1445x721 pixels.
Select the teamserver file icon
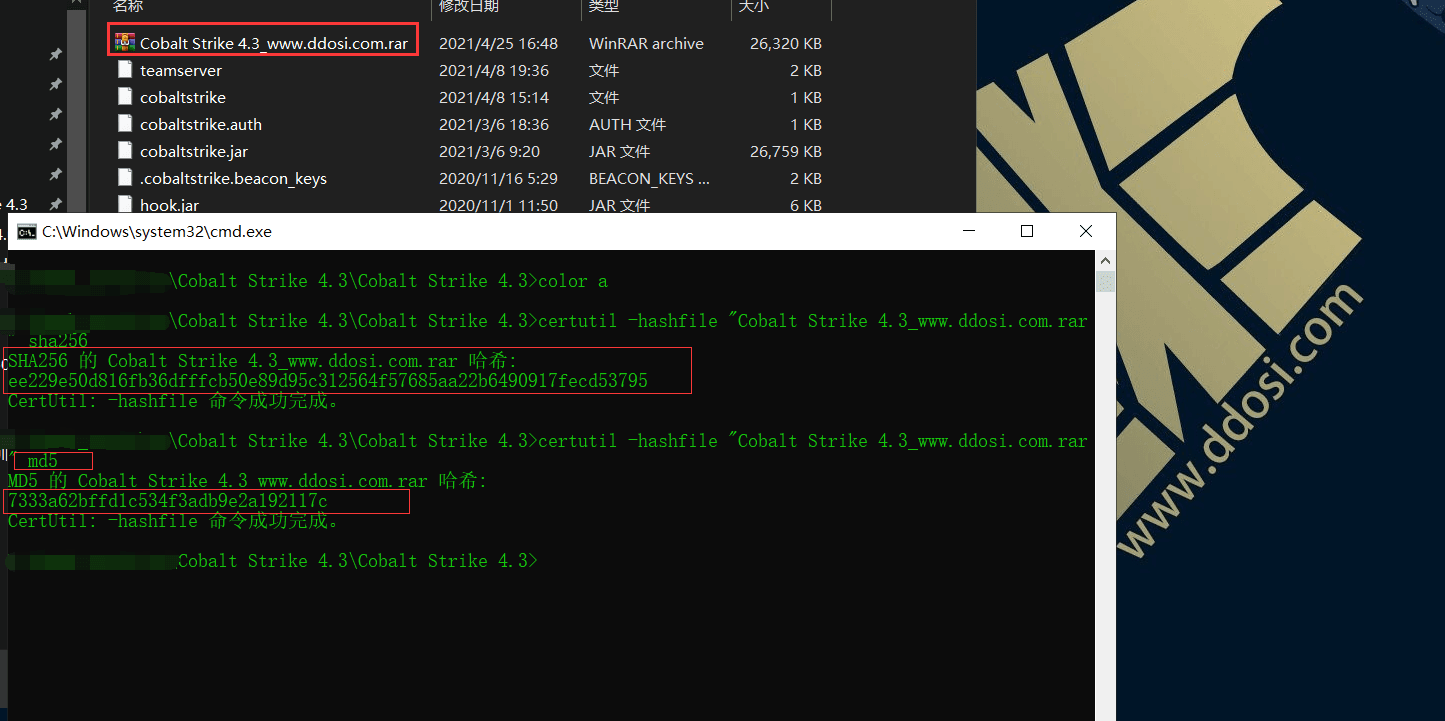[125, 70]
